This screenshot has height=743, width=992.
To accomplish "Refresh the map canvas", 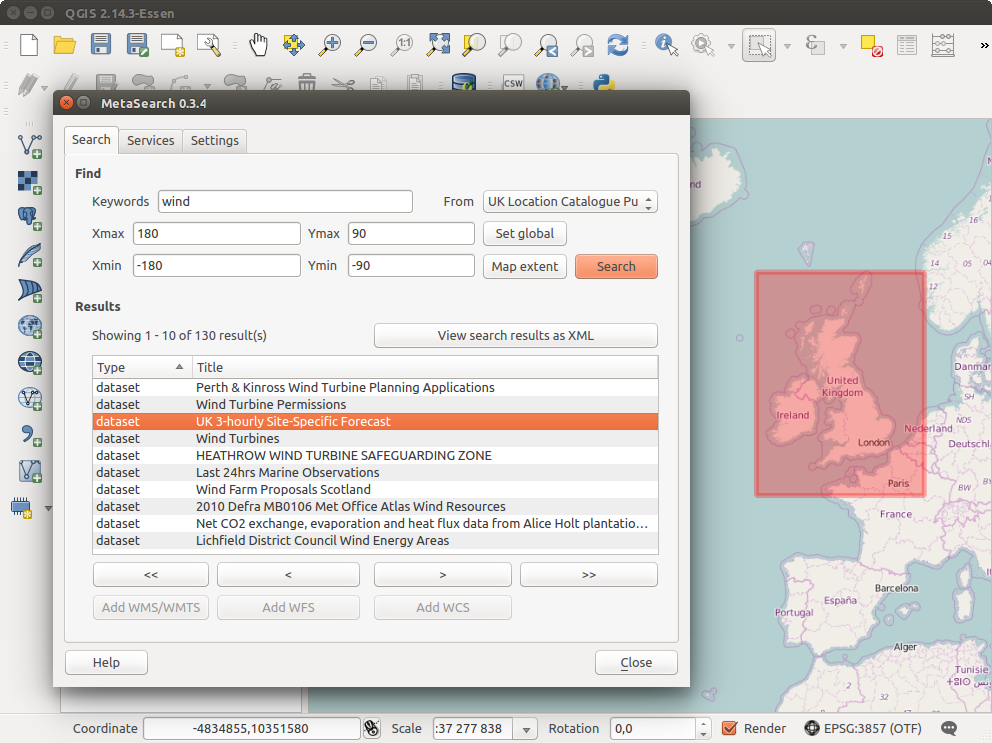I will (618, 45).
